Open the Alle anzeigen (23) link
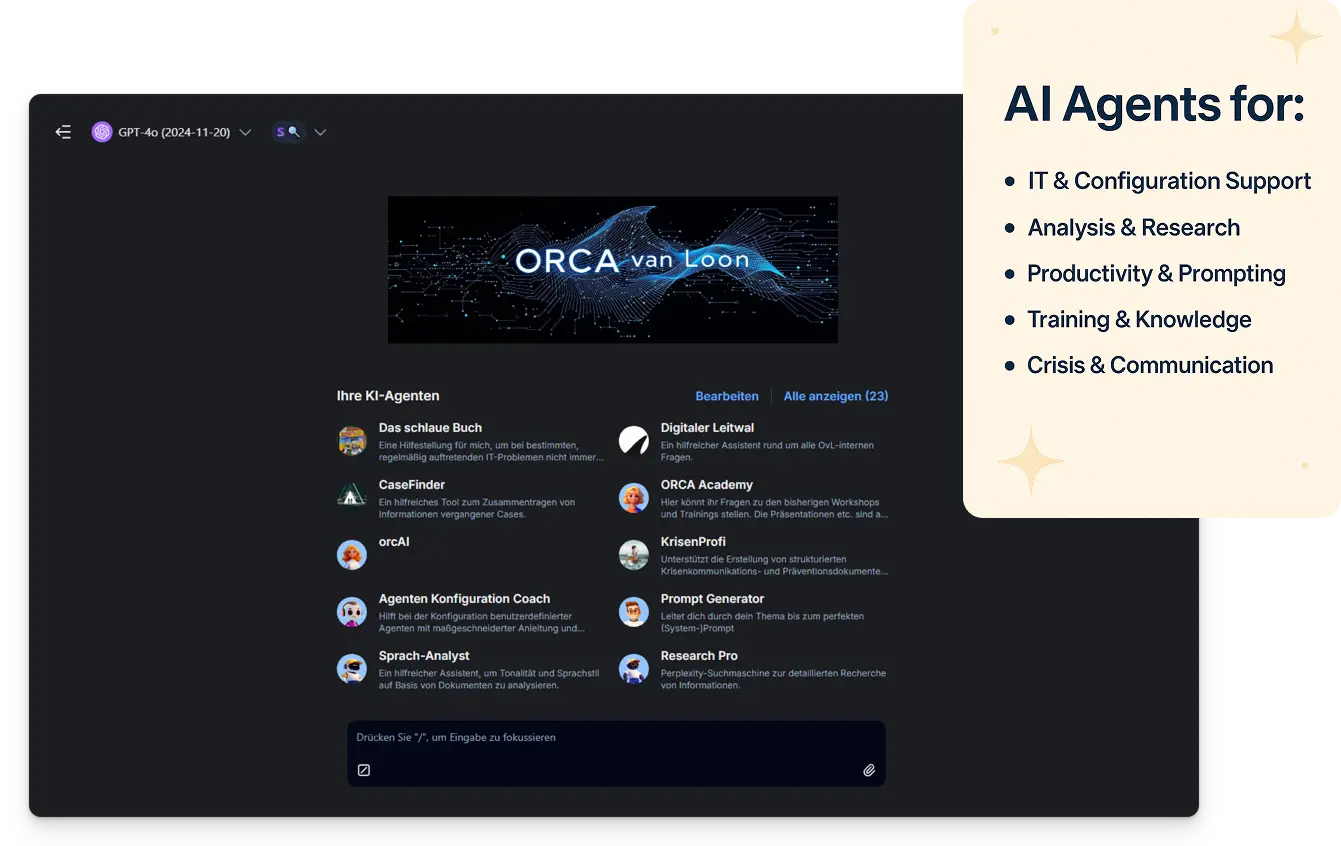 [x=836, y=396]
